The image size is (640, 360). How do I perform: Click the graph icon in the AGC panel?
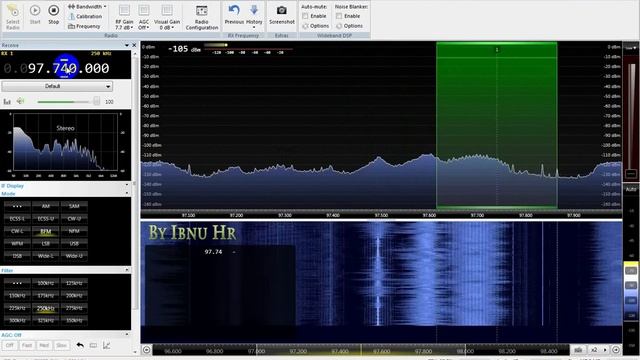pyautogui.click(x=107, y=345)
